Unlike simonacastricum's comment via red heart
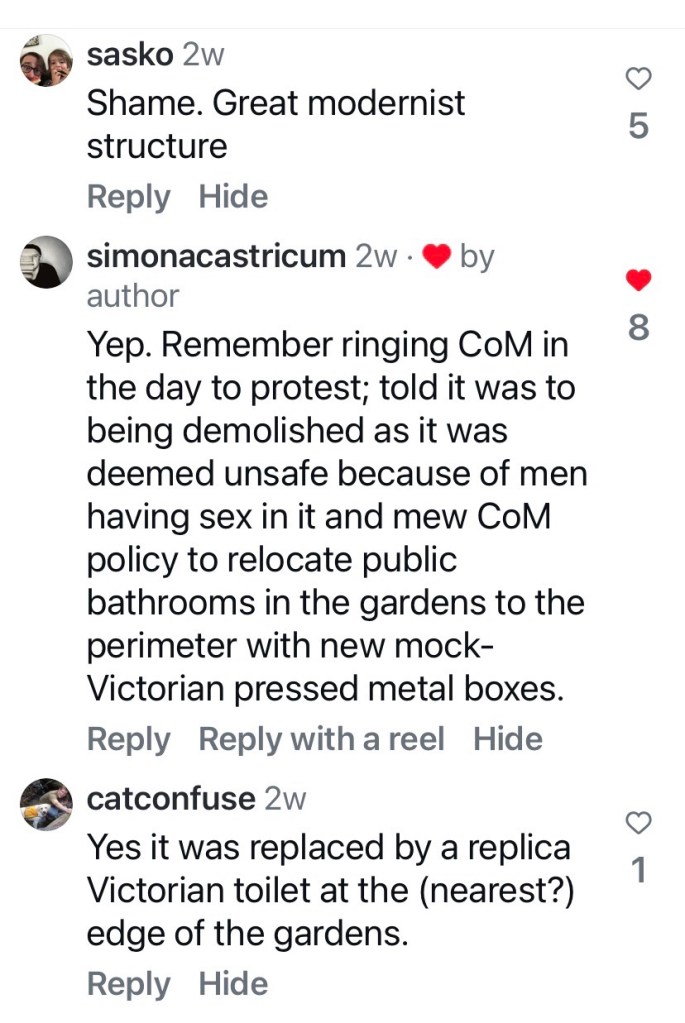This screenshot has height=1023, width=685. click(x=639, y=281)
